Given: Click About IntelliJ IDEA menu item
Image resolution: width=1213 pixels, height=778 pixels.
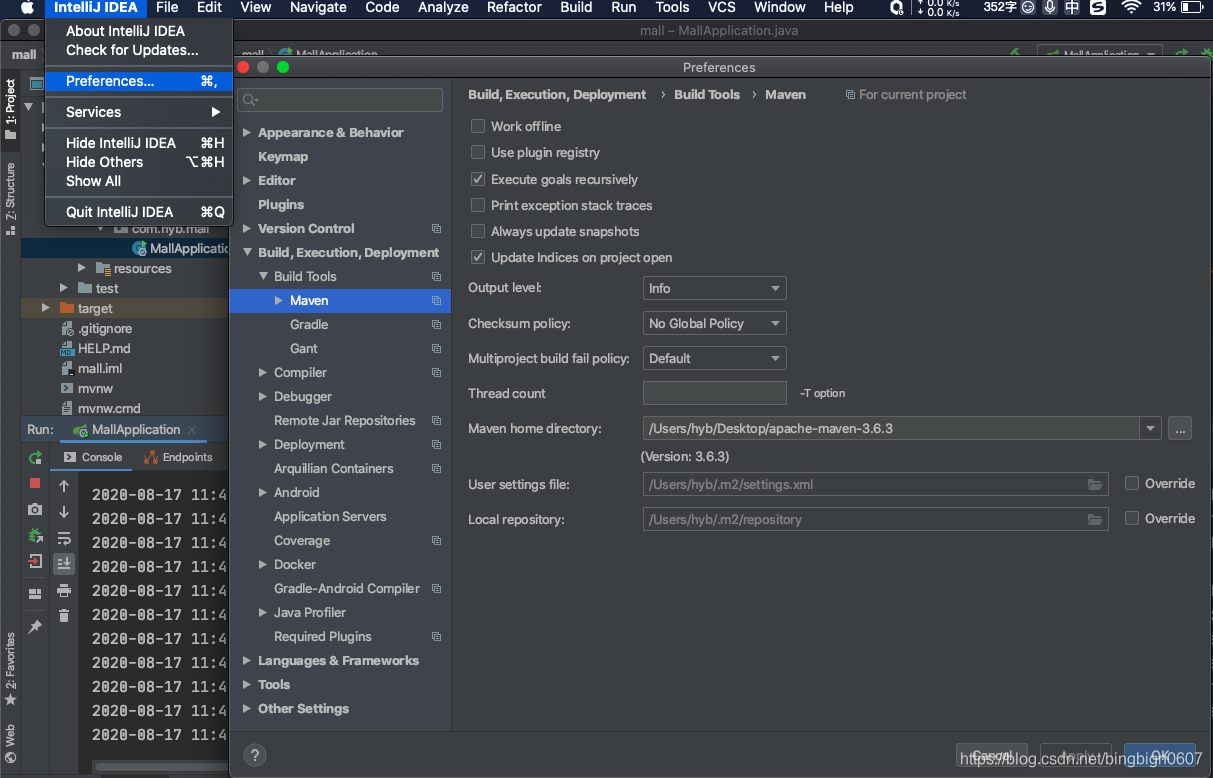Looking at the screenshot, I should [x=139, y=31].
